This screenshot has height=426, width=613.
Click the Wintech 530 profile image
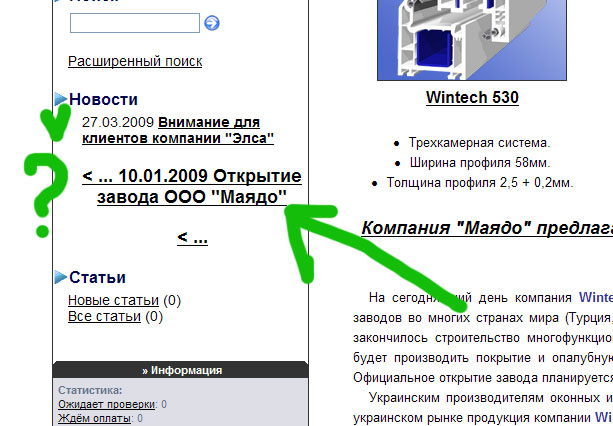click(472, 40)
